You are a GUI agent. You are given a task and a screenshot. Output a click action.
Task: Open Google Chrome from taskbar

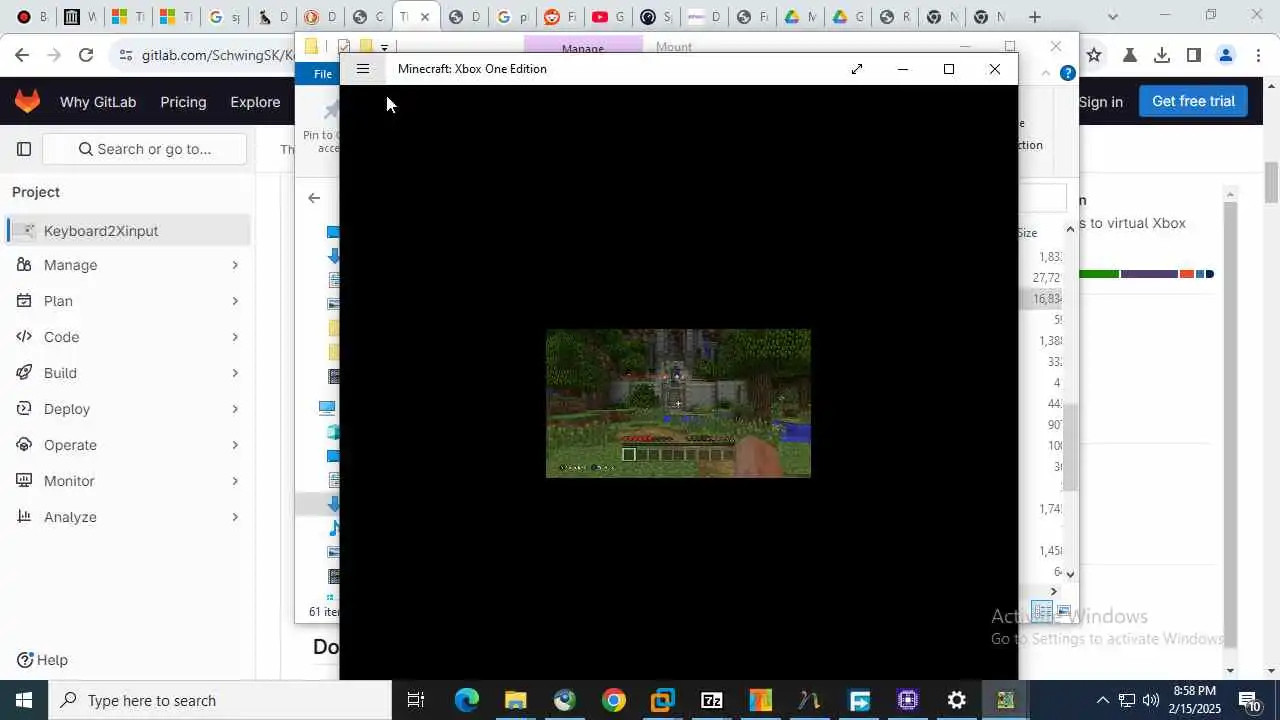click(614, 700)
